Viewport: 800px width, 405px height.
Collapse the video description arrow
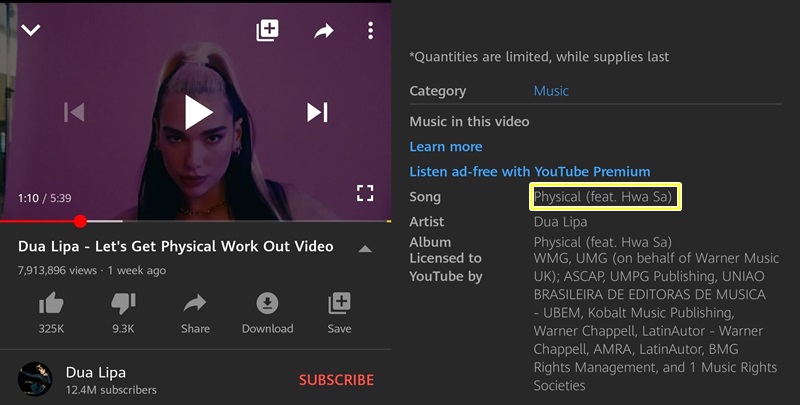pyautogui.click(x=365, y=249)
